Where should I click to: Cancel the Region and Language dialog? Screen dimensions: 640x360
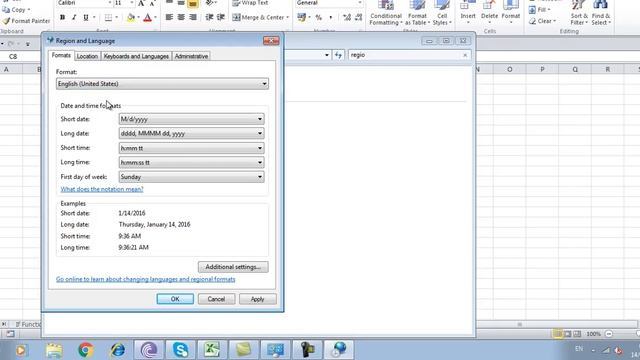[x=216, y=299]
